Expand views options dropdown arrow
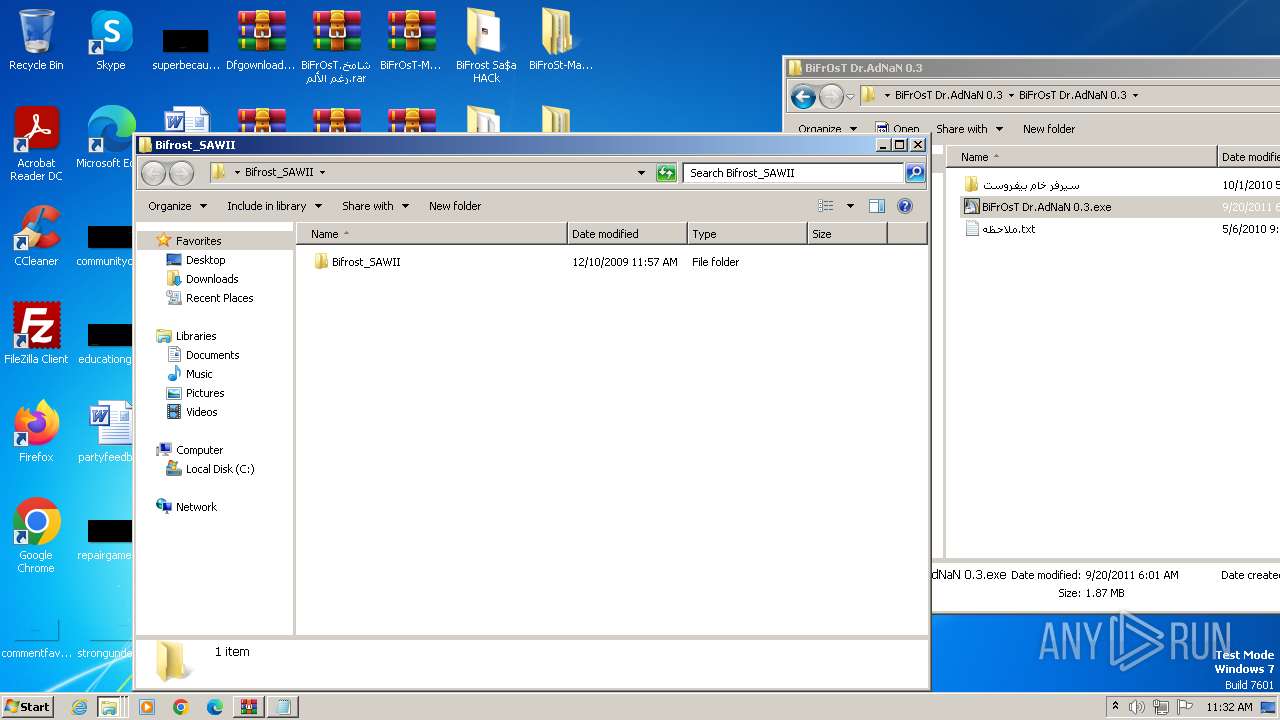 (850, 206)
